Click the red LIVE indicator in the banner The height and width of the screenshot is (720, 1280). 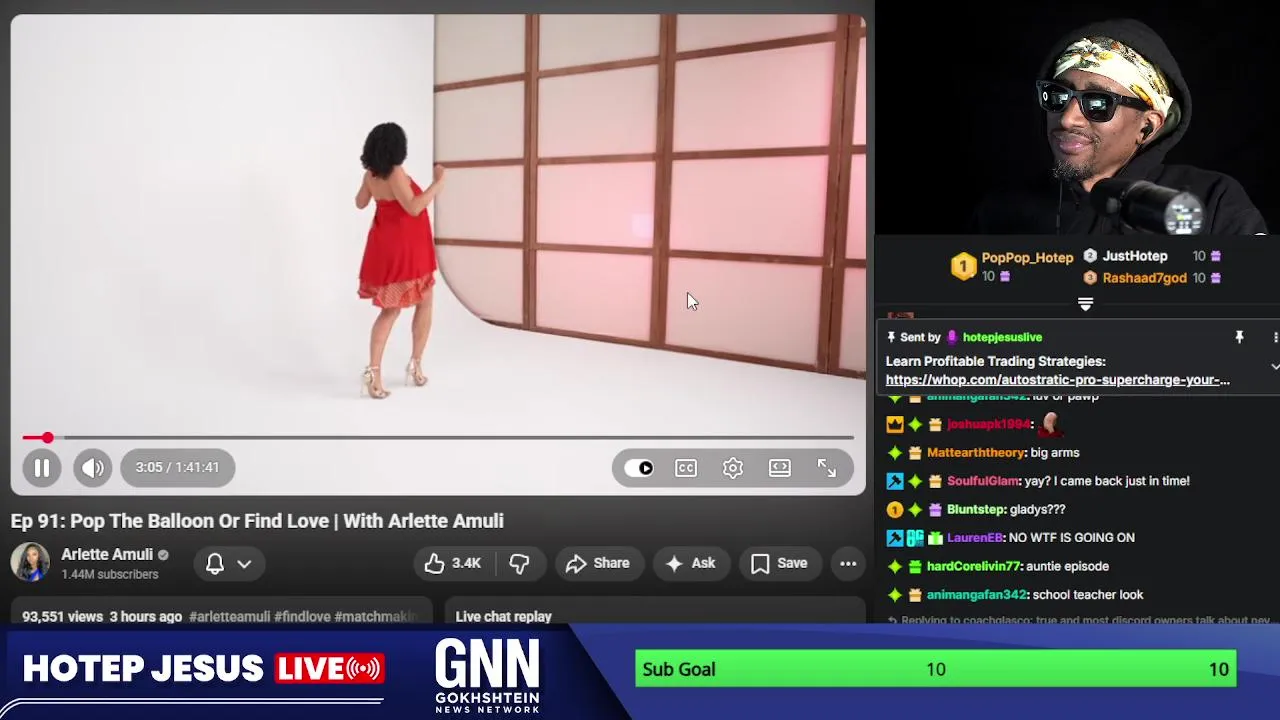[x=329, y=668]
